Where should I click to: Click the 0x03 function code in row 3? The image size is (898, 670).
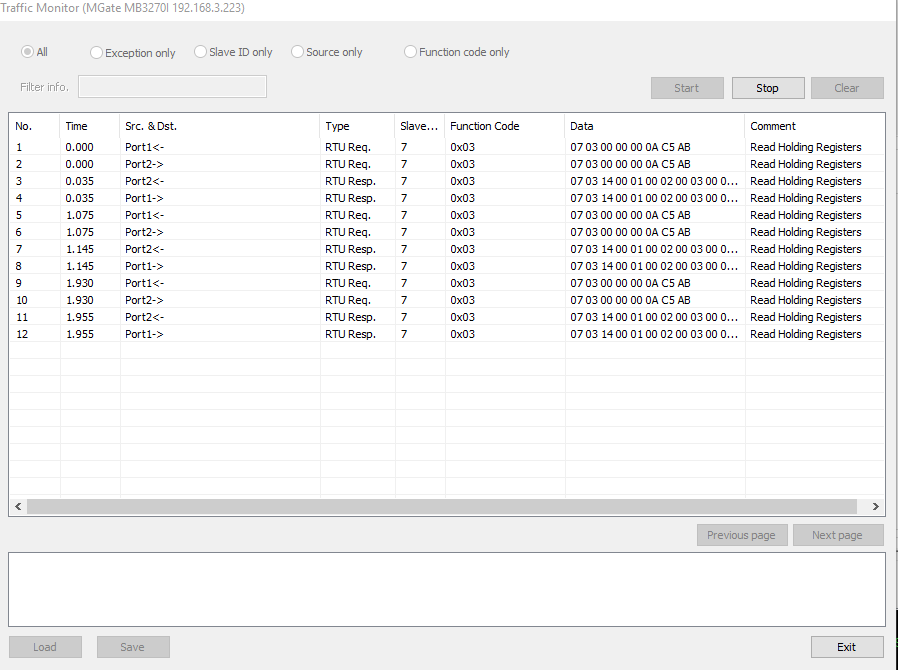(x=462, y=181)
